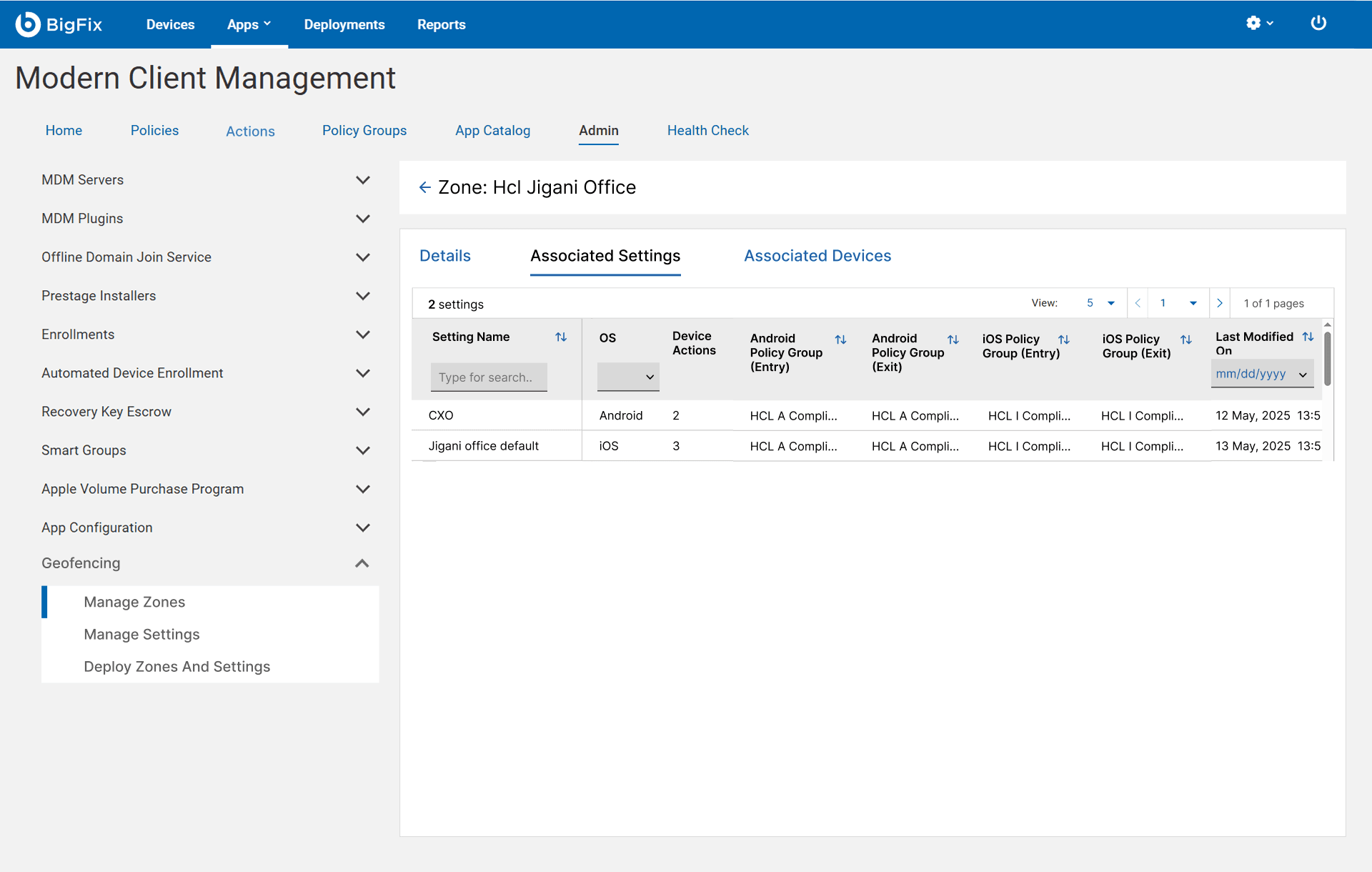Viewport: 1372px width, 872px height.
Task: Go to Devices in top navigation
Action: pos(170,24)
